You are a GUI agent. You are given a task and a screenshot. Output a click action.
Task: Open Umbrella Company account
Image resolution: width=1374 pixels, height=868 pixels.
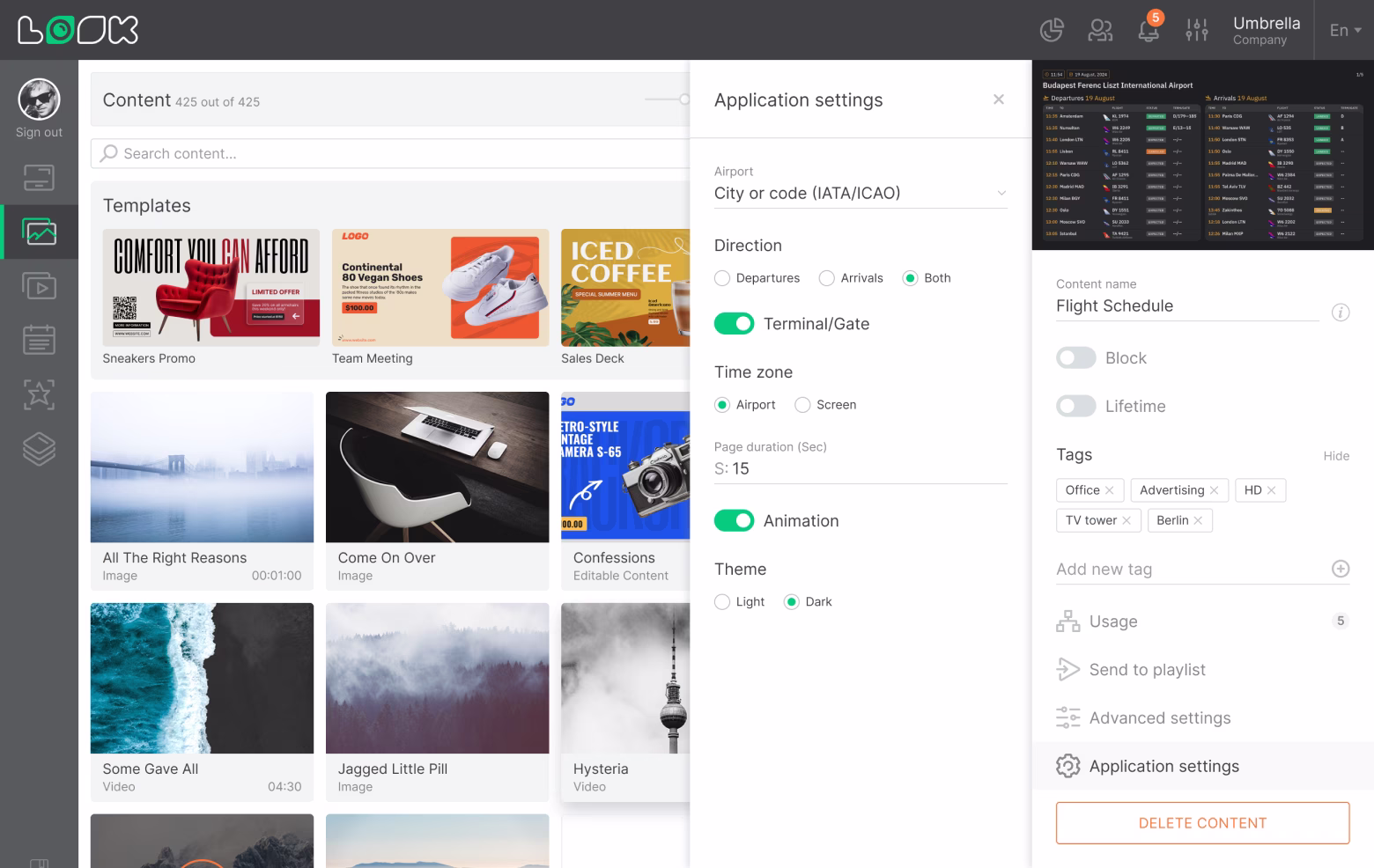(x=1267, y=30)
